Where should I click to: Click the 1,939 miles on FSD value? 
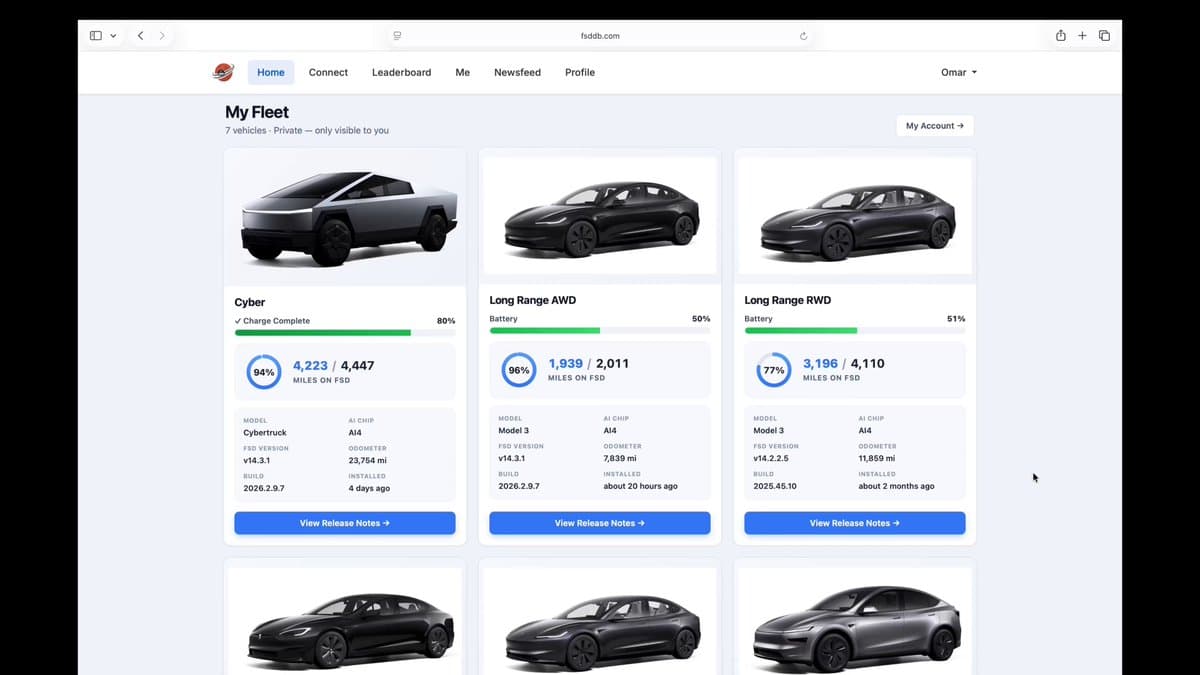click(x=565, y=364)
